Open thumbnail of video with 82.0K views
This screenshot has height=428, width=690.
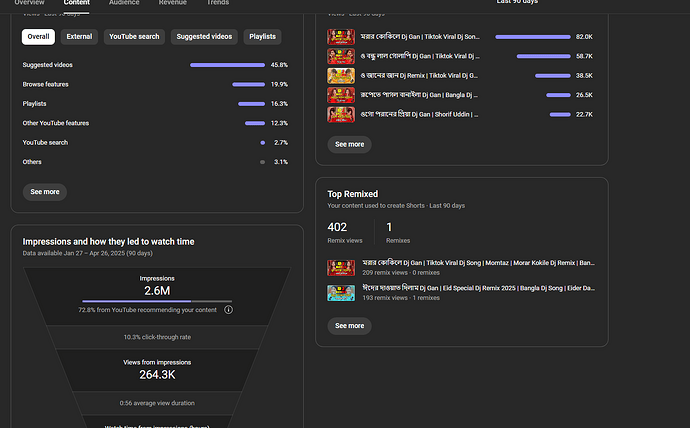341,37
